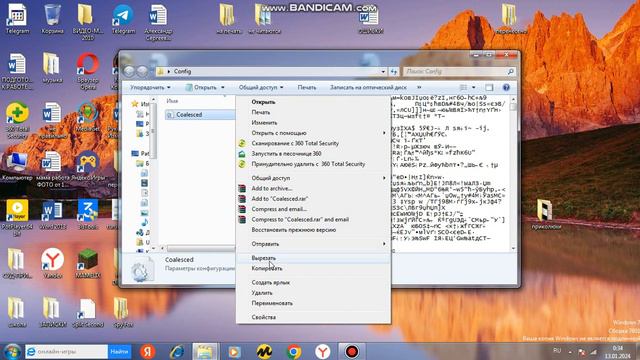The image size is (640, 360).
Task: Click the Yandex Я taskbar icon
Action: click(x=148, y=351)
